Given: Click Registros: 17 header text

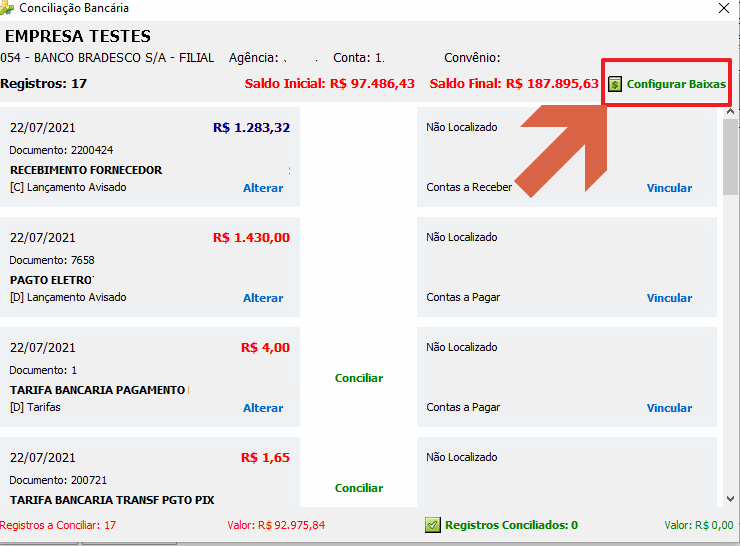Looking at the screenshot, I should tap(43, 84).
